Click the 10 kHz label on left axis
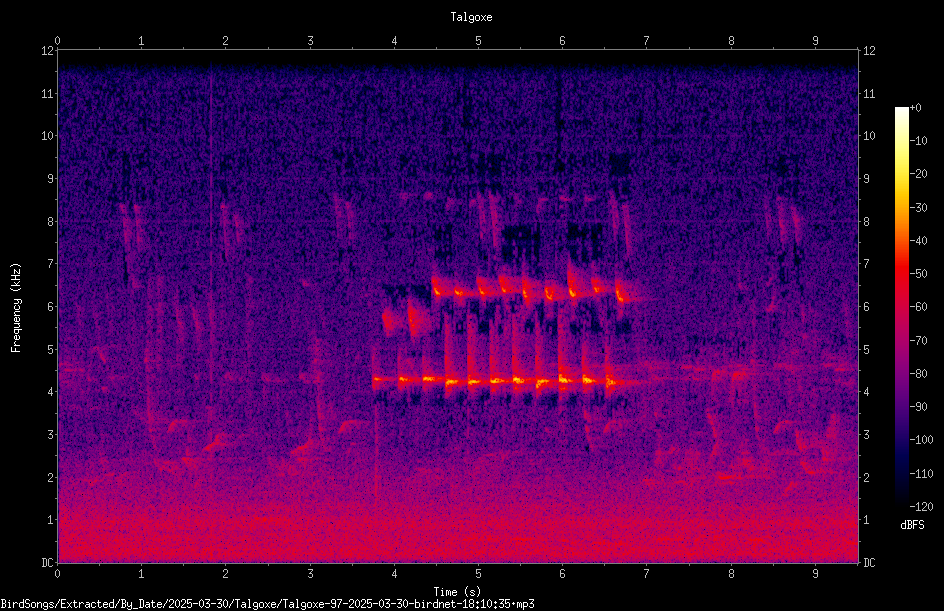The width and height of the screenshot is (944, 611). coord(48,136)
